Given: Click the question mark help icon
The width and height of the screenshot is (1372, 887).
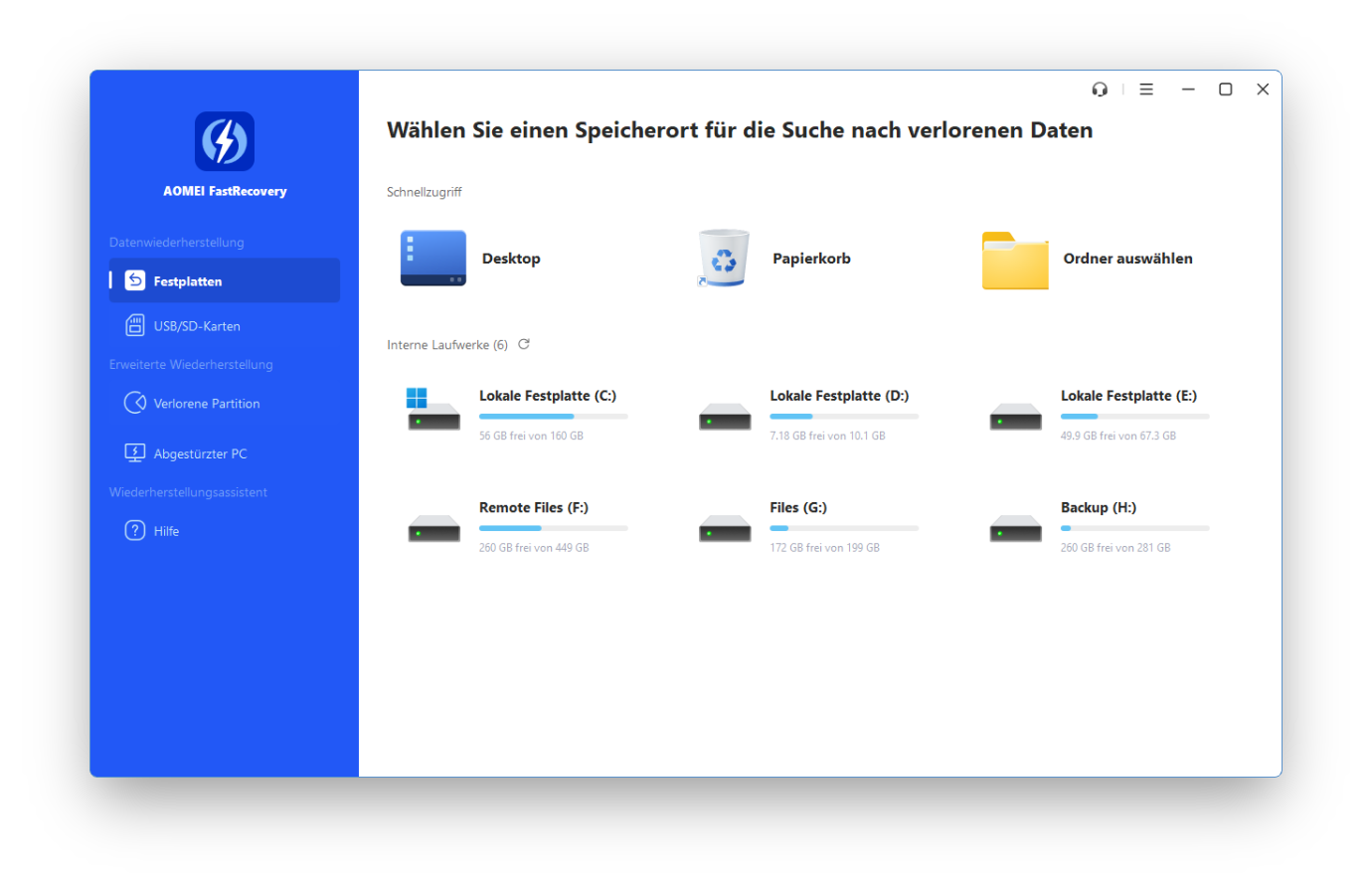Looking at the screenshot, I should pyautogui.click(x=135, y=530).
